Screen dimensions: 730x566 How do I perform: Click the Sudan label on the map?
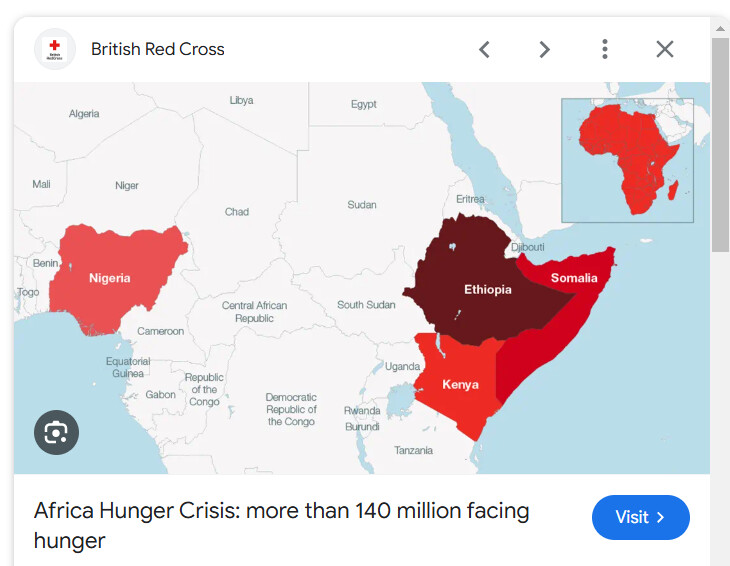point(362,205)
